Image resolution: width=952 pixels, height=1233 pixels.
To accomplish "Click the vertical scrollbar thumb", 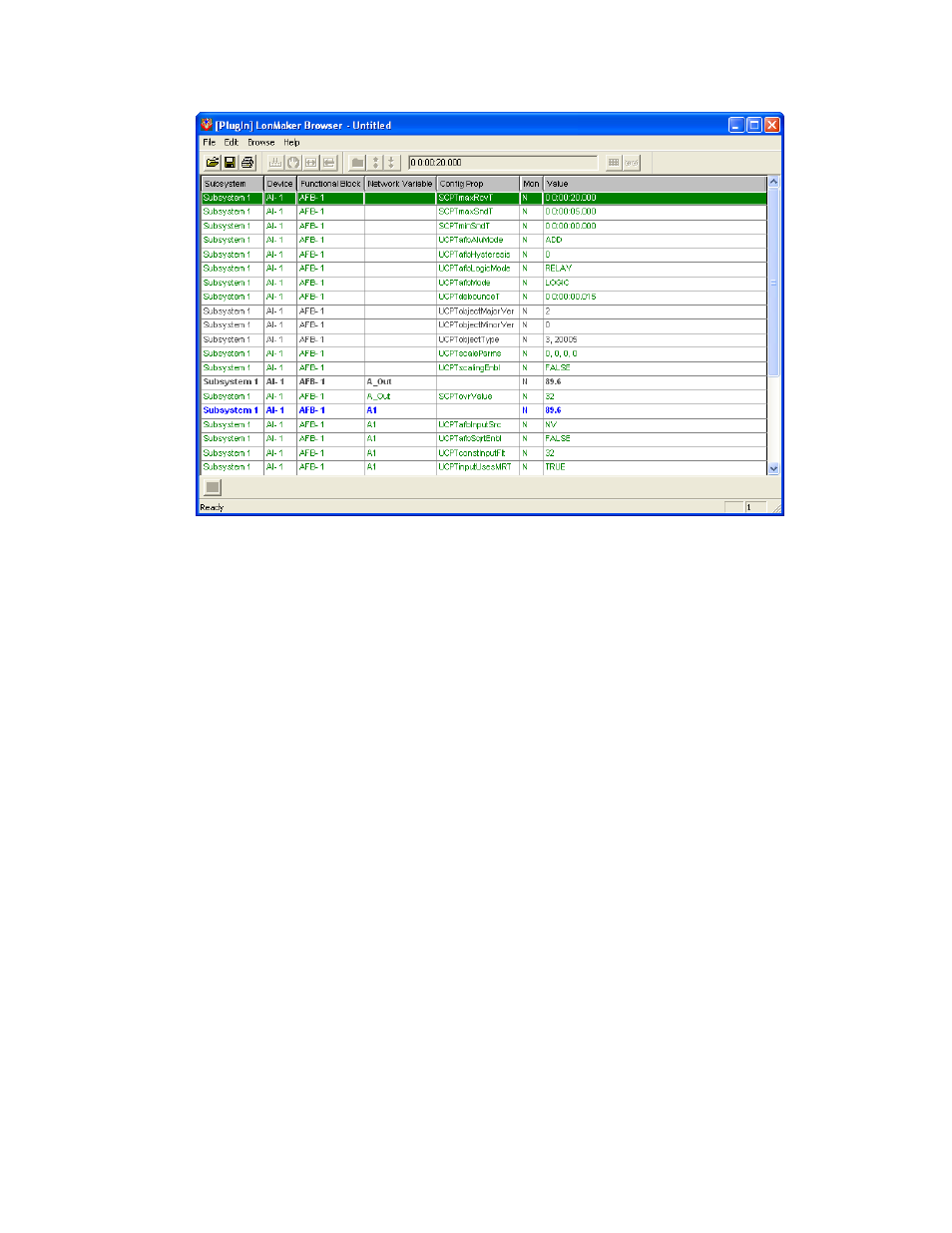I will [773, 283].
